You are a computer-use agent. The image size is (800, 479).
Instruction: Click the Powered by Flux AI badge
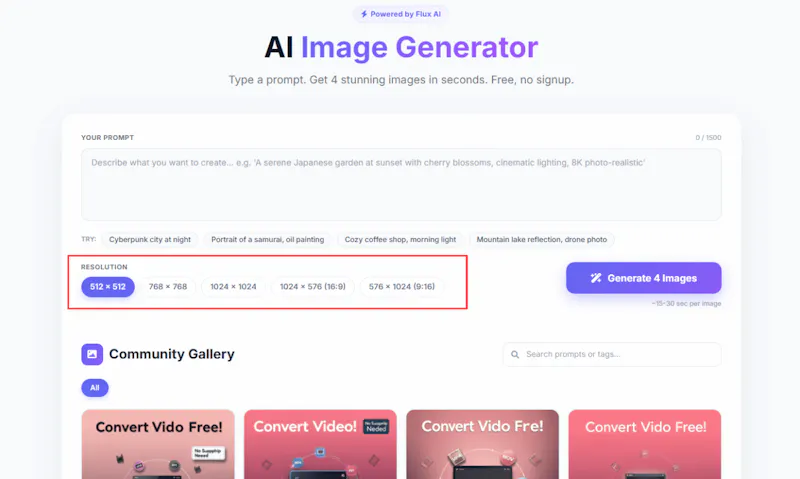coord(401,14)
